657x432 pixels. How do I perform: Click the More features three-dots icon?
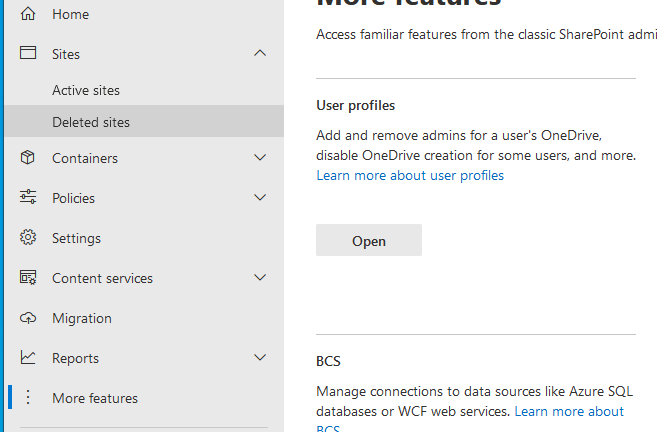coord(28,398)
